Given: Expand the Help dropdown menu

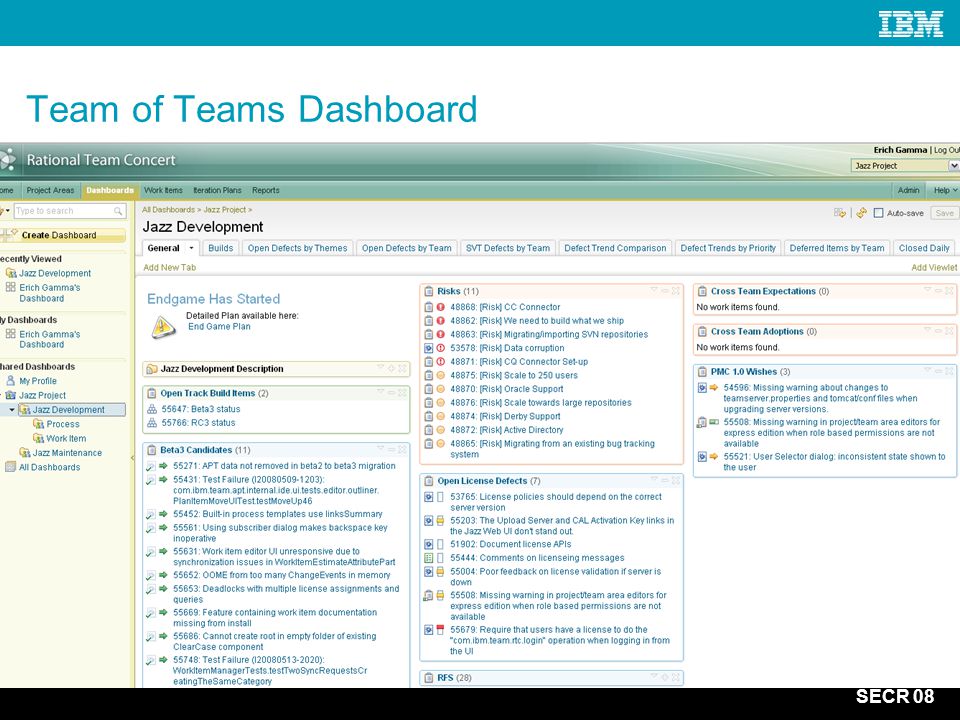Looking at the screenshot, I should (x=944, y=190).
